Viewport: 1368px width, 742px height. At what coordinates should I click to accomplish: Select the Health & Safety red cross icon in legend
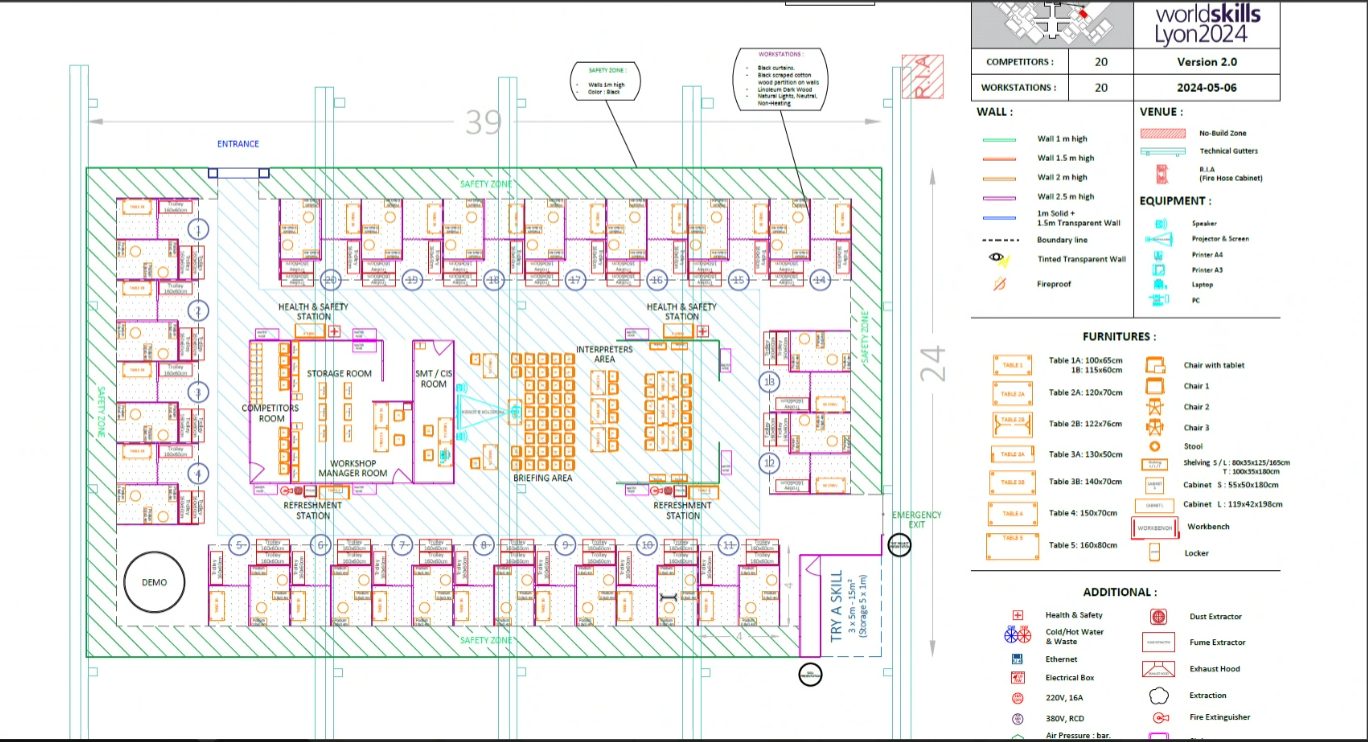click(1017, 615)
